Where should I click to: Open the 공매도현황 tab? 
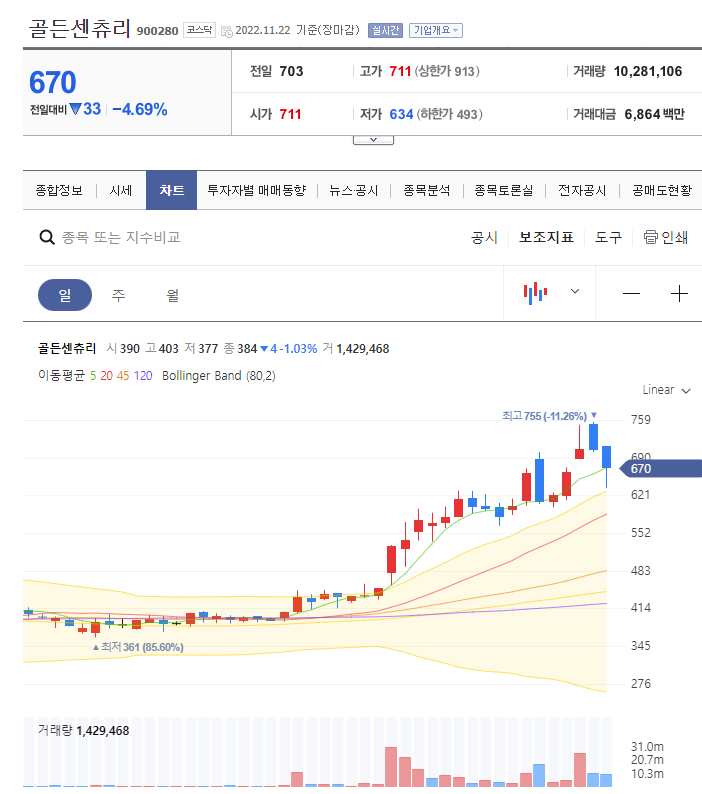[x=662, y=190]
